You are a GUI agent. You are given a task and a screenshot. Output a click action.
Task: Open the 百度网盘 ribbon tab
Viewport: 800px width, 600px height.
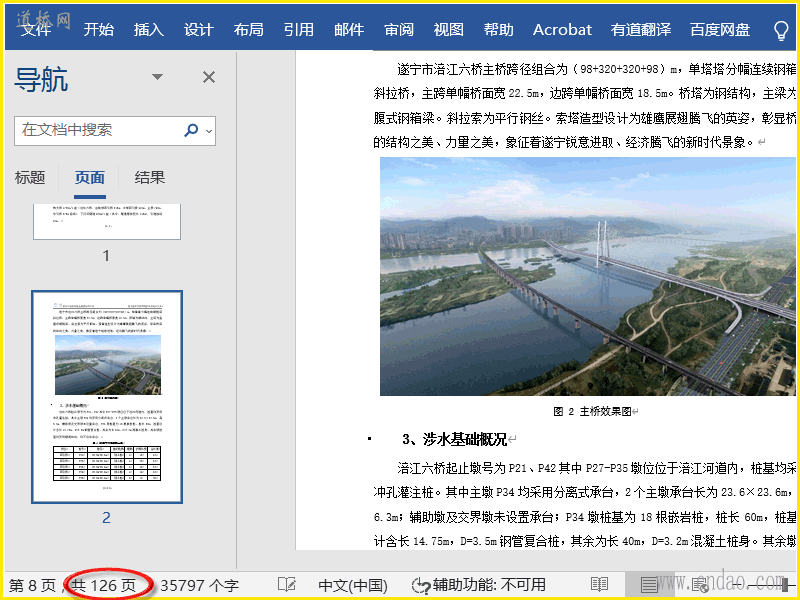[720, 29]
